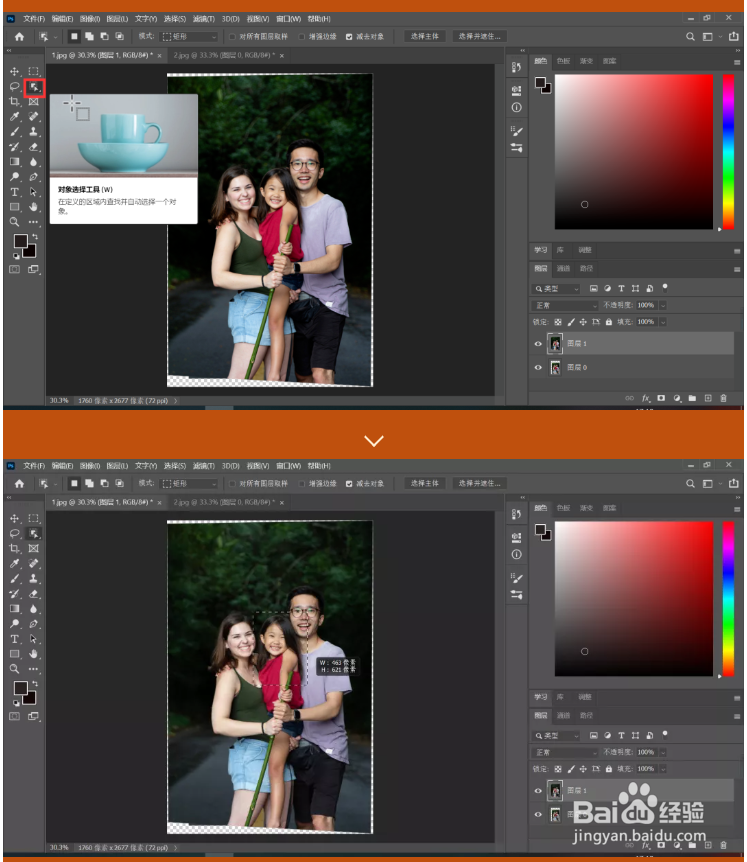
Task: Click Delete Layer trash icon in upper Layers panel
Action: click(723, 398)
